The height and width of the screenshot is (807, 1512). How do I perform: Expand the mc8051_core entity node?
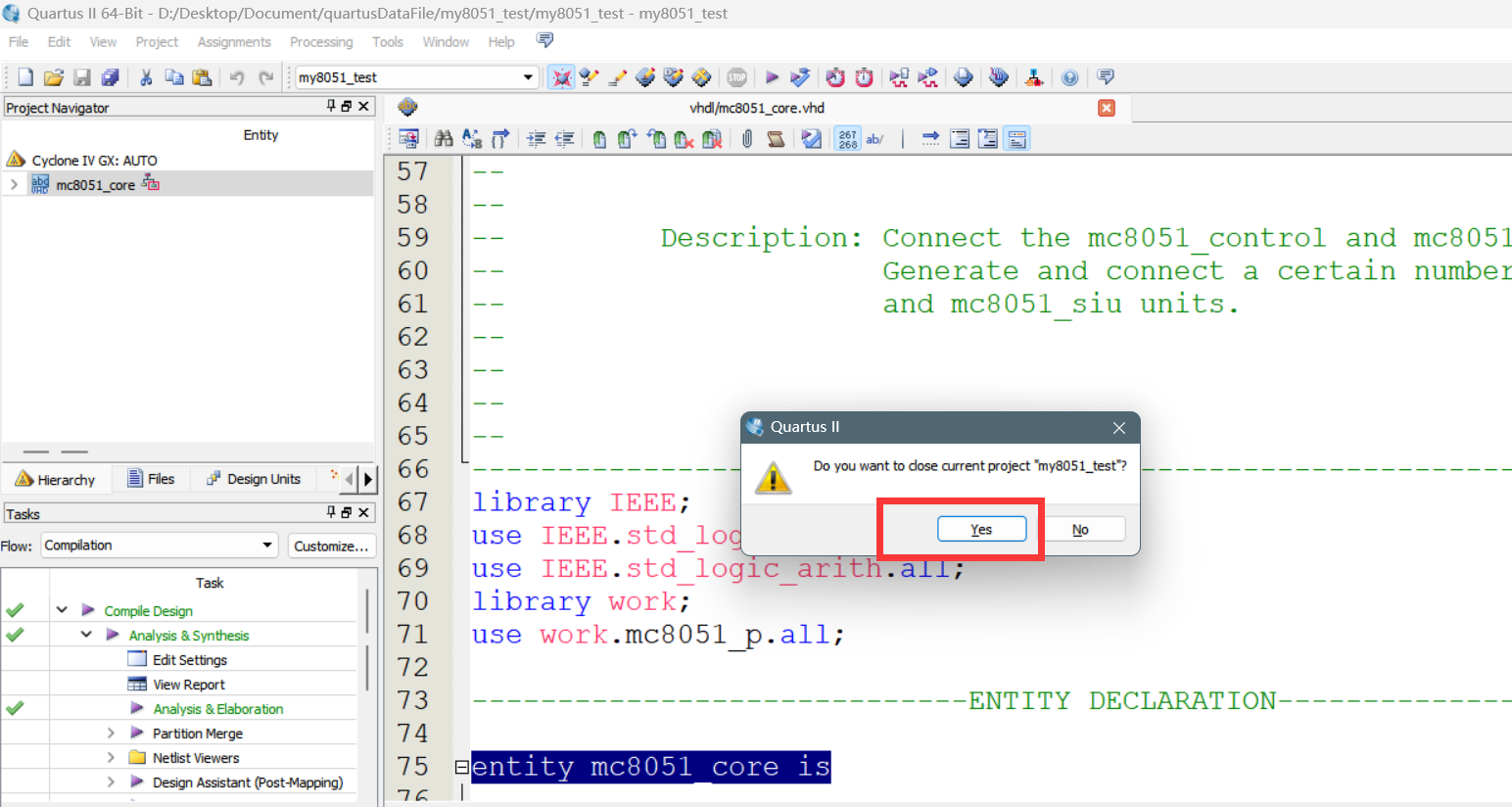click(14, 184)
